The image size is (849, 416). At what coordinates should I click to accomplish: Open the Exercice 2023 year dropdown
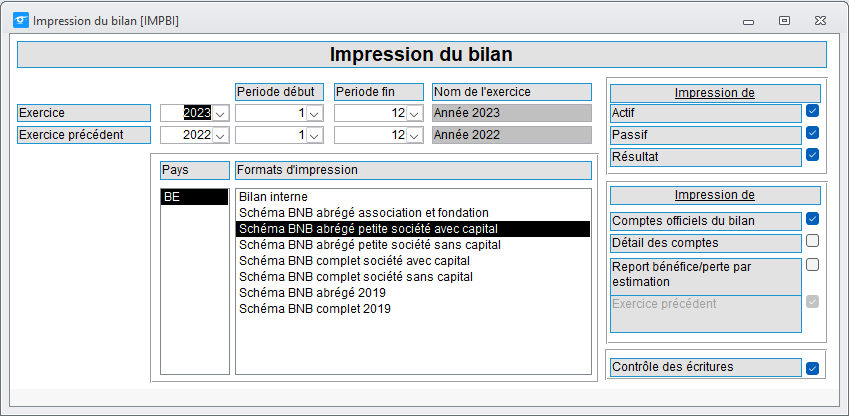[x=220, y=114]
